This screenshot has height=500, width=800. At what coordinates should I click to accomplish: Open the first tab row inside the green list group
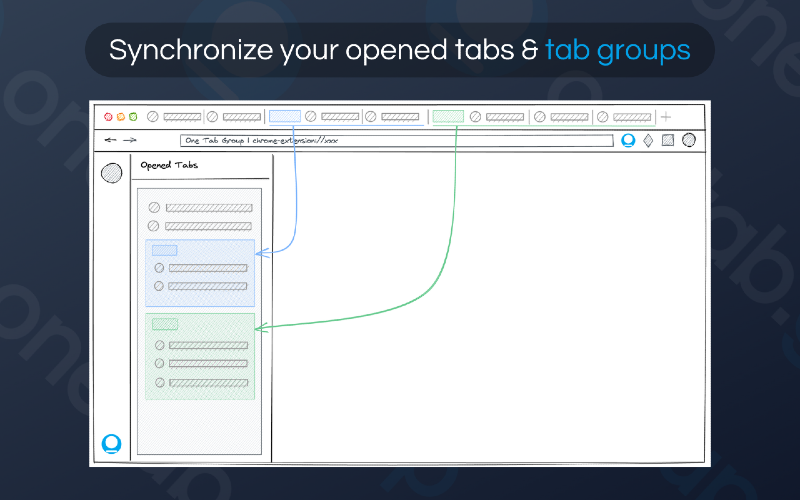pos(202,345)
